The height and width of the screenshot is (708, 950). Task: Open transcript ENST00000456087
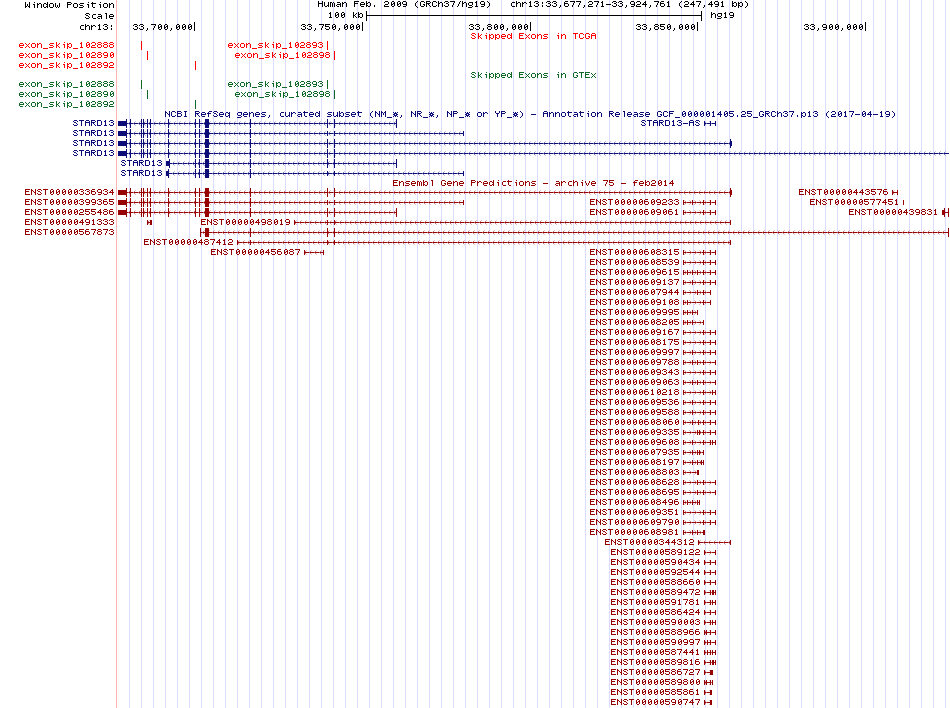(x=255, y=252)
